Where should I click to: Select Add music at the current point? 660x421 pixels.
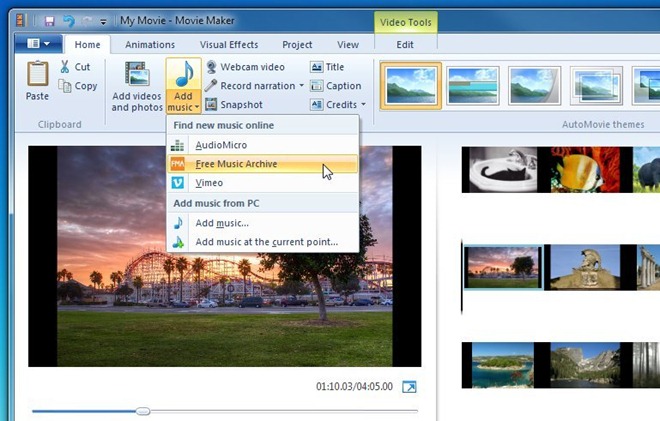point(266,242)
